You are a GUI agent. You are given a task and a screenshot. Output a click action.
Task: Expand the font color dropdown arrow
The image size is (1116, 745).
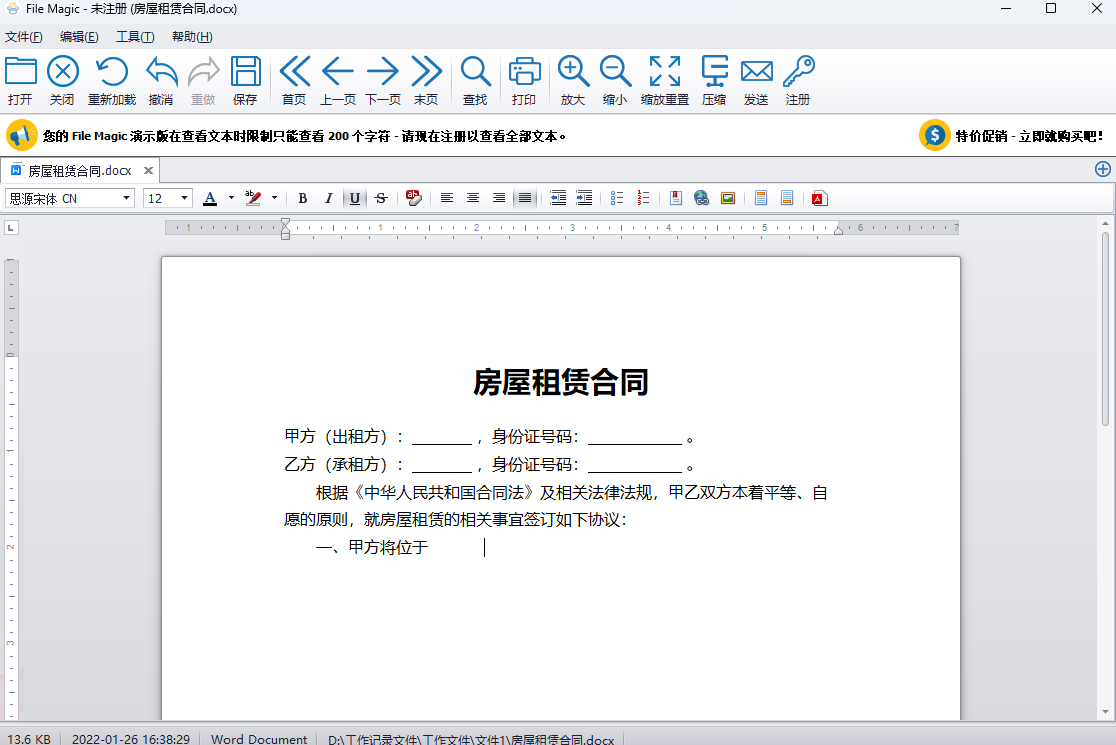[x=231, y=198]
